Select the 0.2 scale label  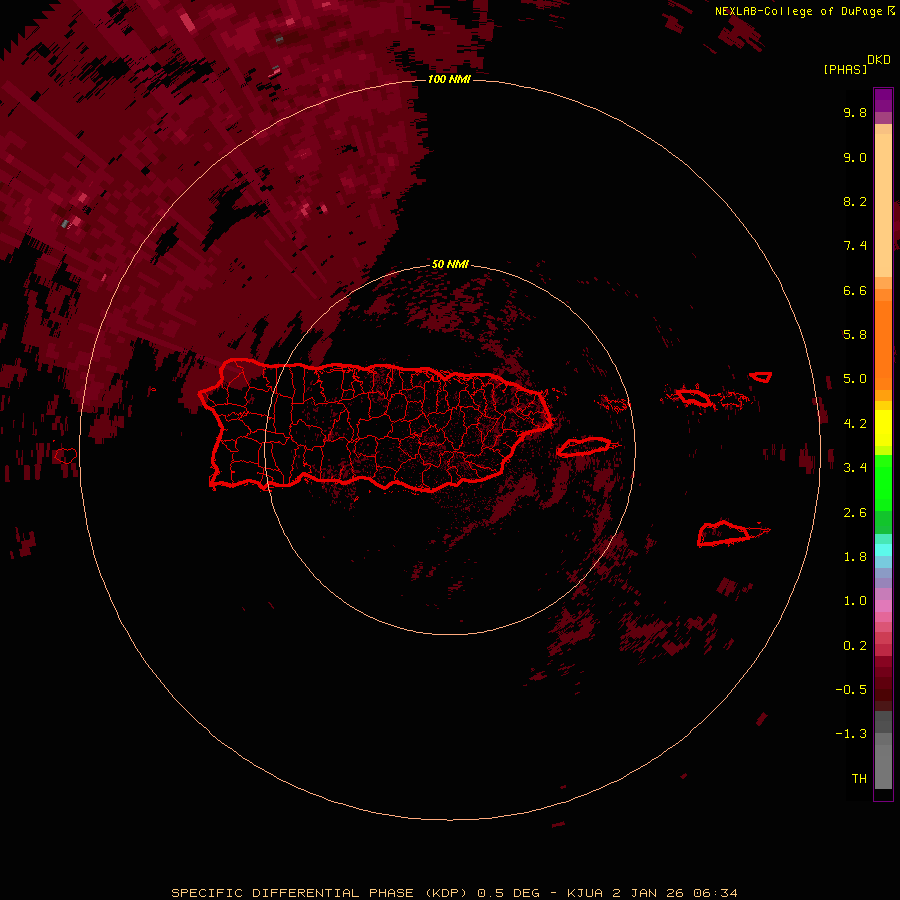(855, 645)
